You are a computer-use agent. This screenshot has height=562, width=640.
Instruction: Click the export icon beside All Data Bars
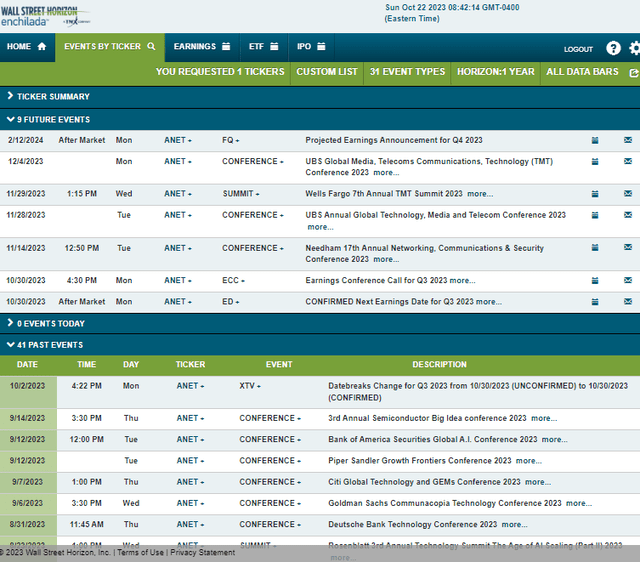(633, 73)
